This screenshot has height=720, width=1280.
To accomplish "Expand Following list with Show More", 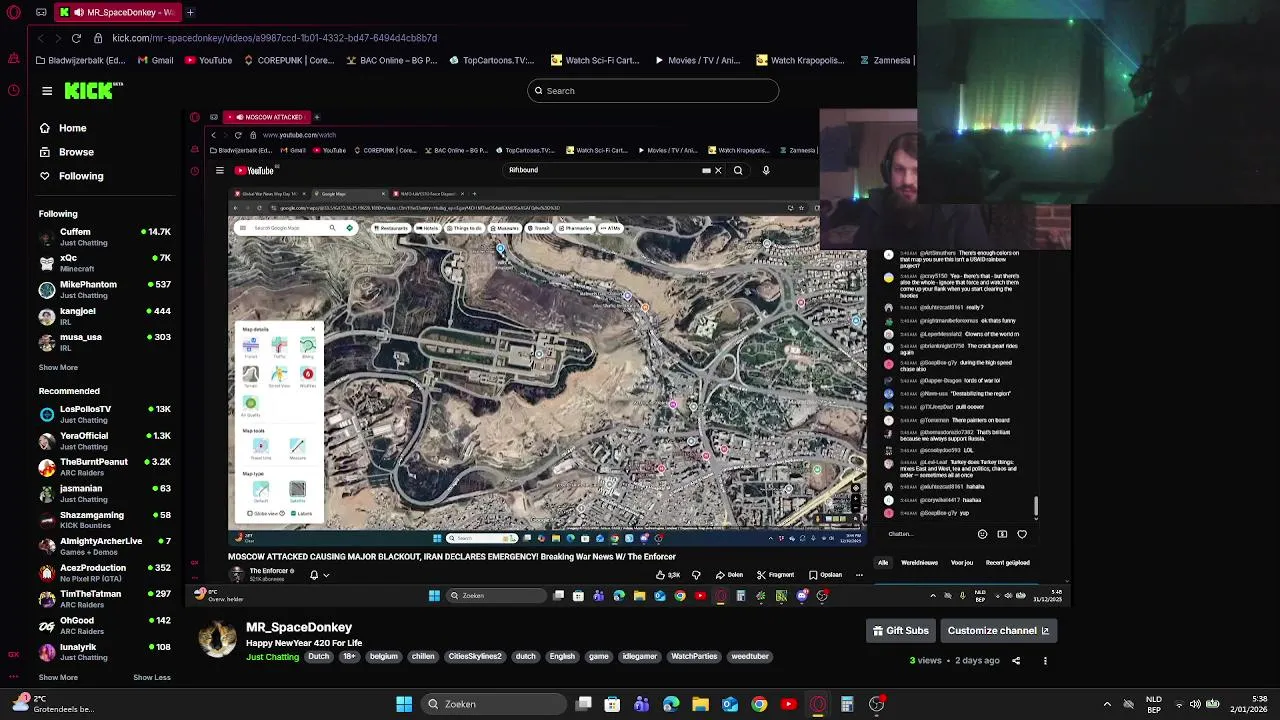I will click(58, 367).
